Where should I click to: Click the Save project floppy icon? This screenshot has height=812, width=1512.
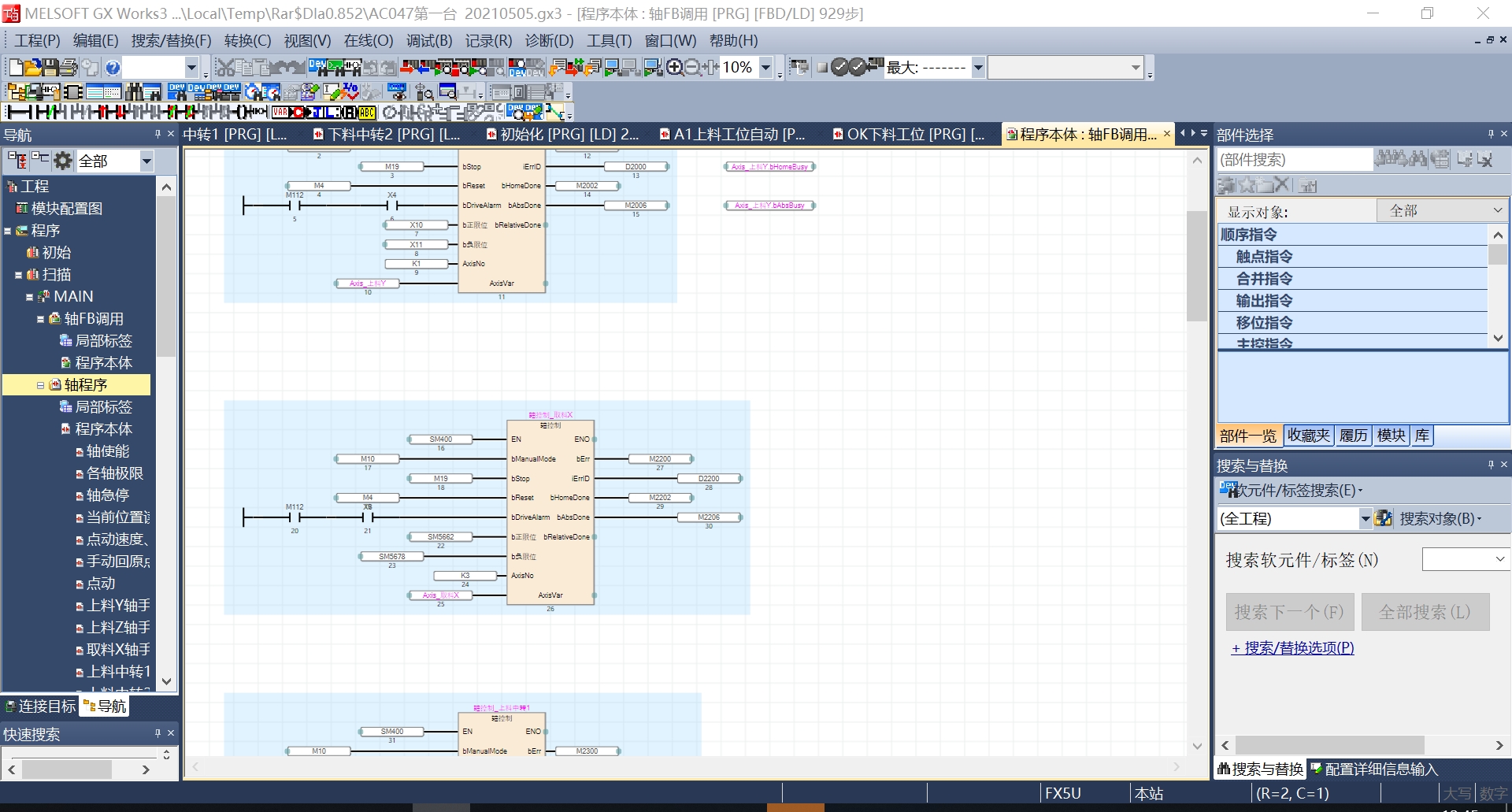[51, 68]
